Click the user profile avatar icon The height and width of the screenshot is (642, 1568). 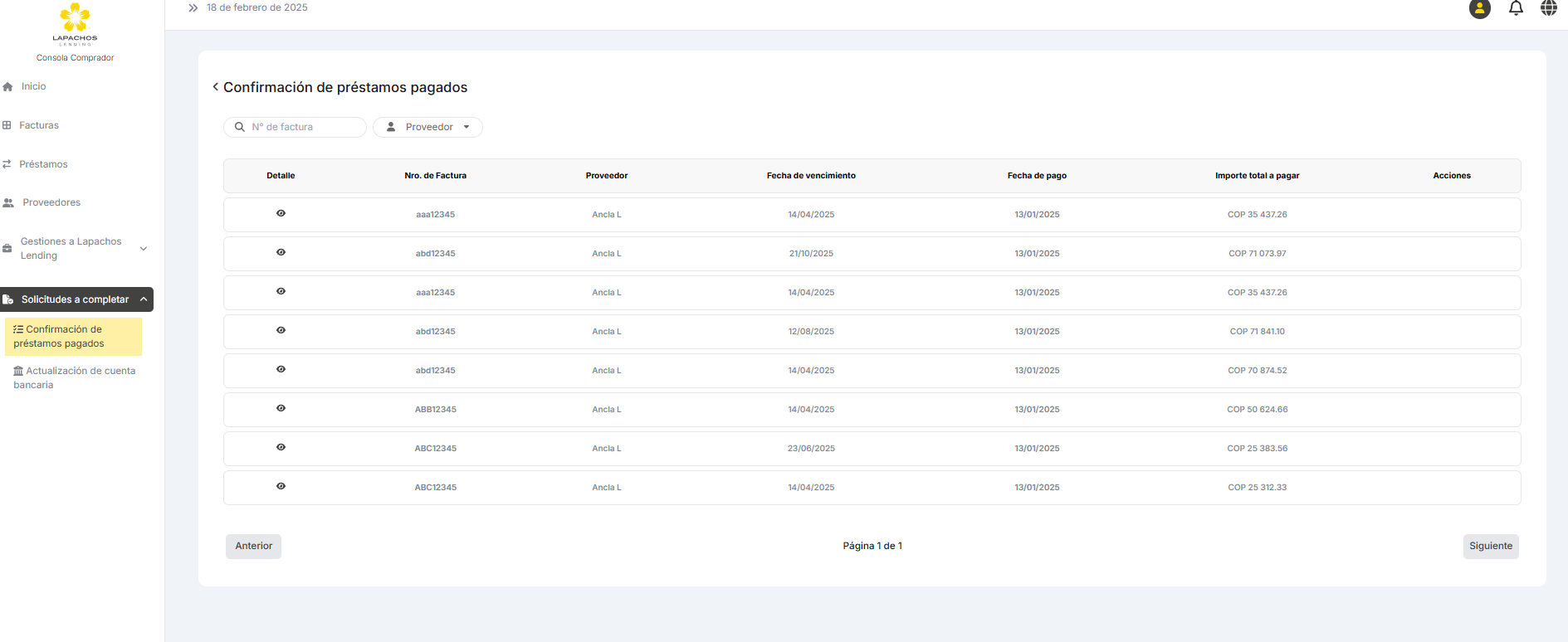(x=1479, y=9)
